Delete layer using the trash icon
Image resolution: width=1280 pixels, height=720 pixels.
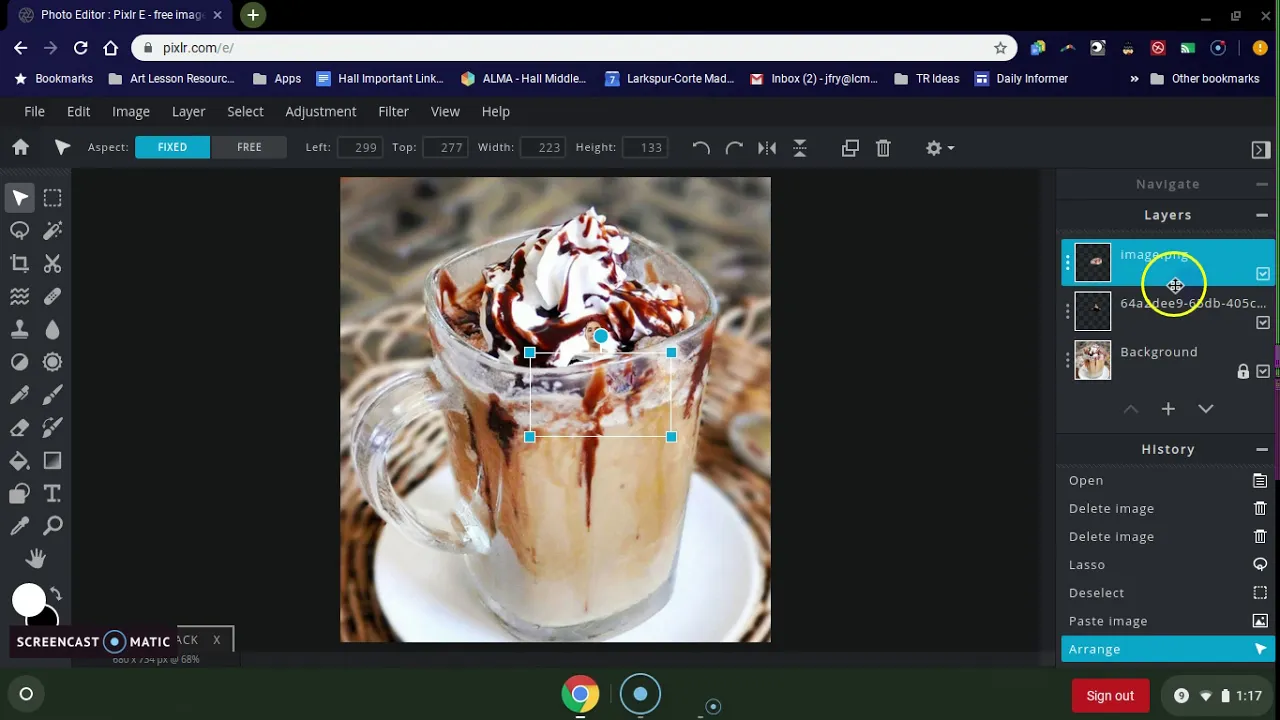(x=883, y=148)
